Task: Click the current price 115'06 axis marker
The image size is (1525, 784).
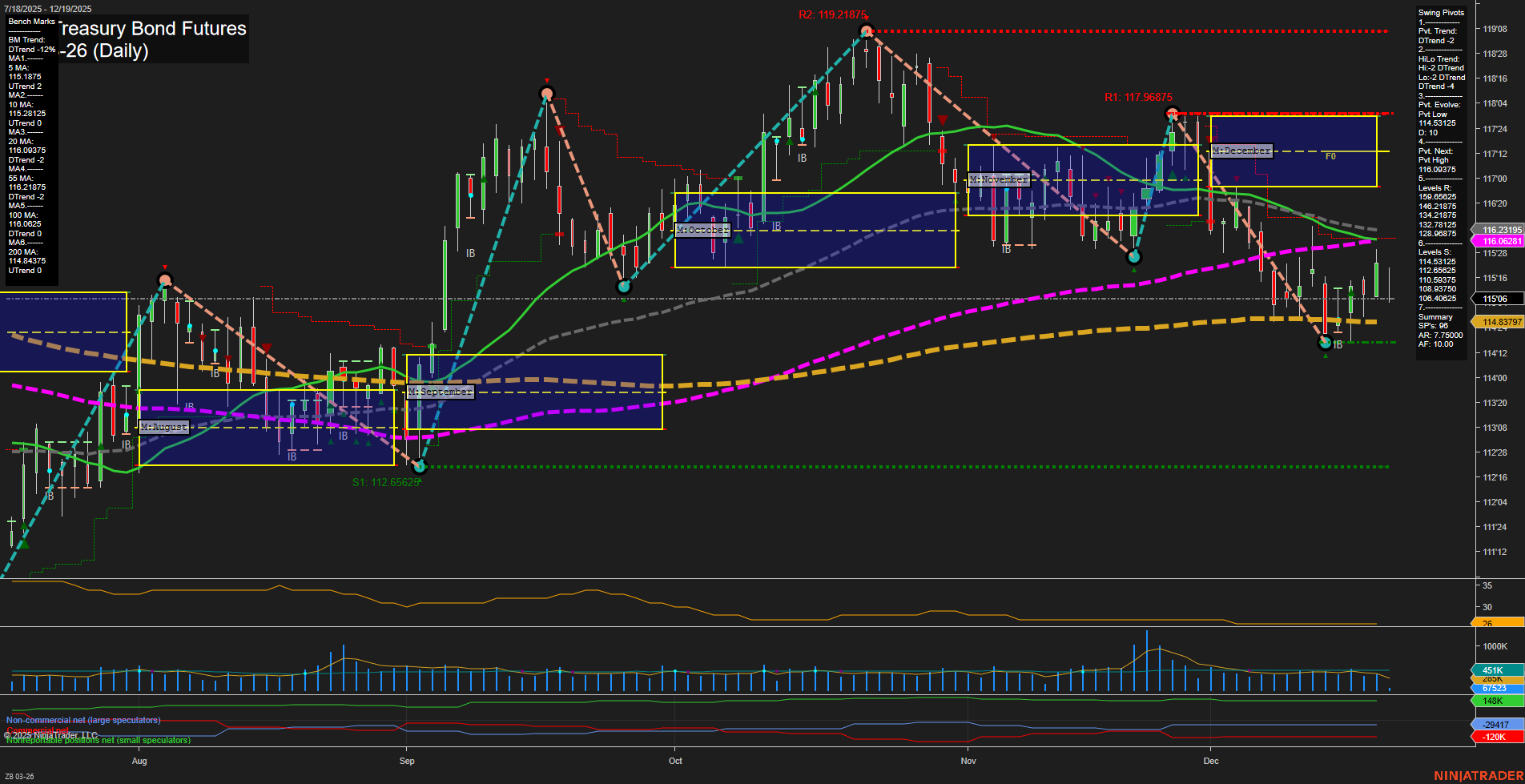Action: [1496, 299]
